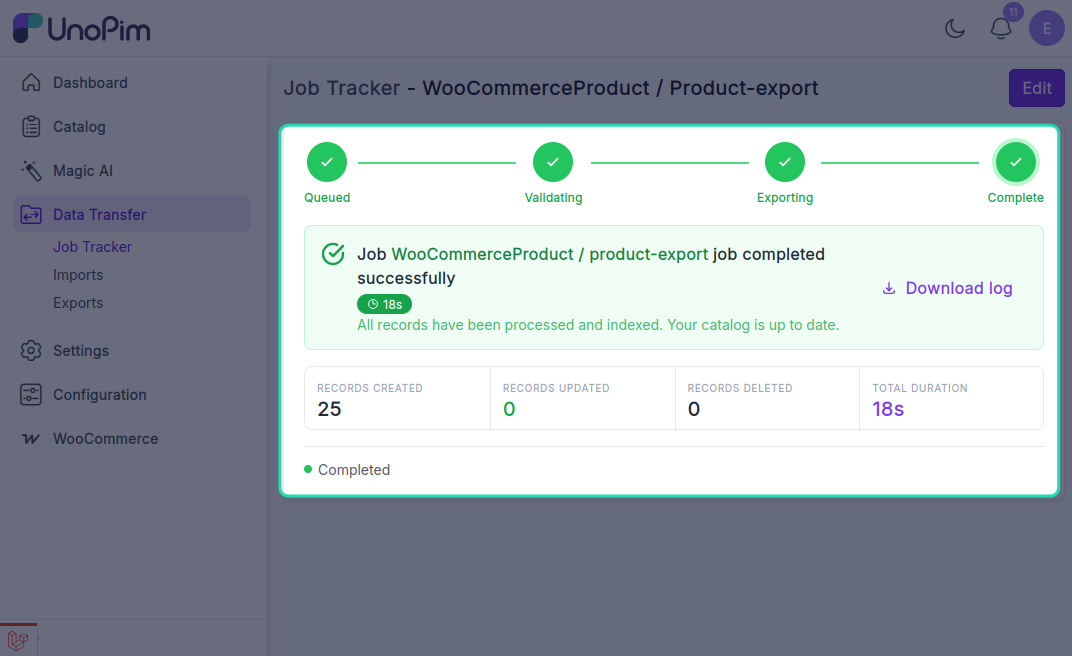Click the Settings gear icon
This screenshot has width=1072, height=656.
click(x=31, y=351)
